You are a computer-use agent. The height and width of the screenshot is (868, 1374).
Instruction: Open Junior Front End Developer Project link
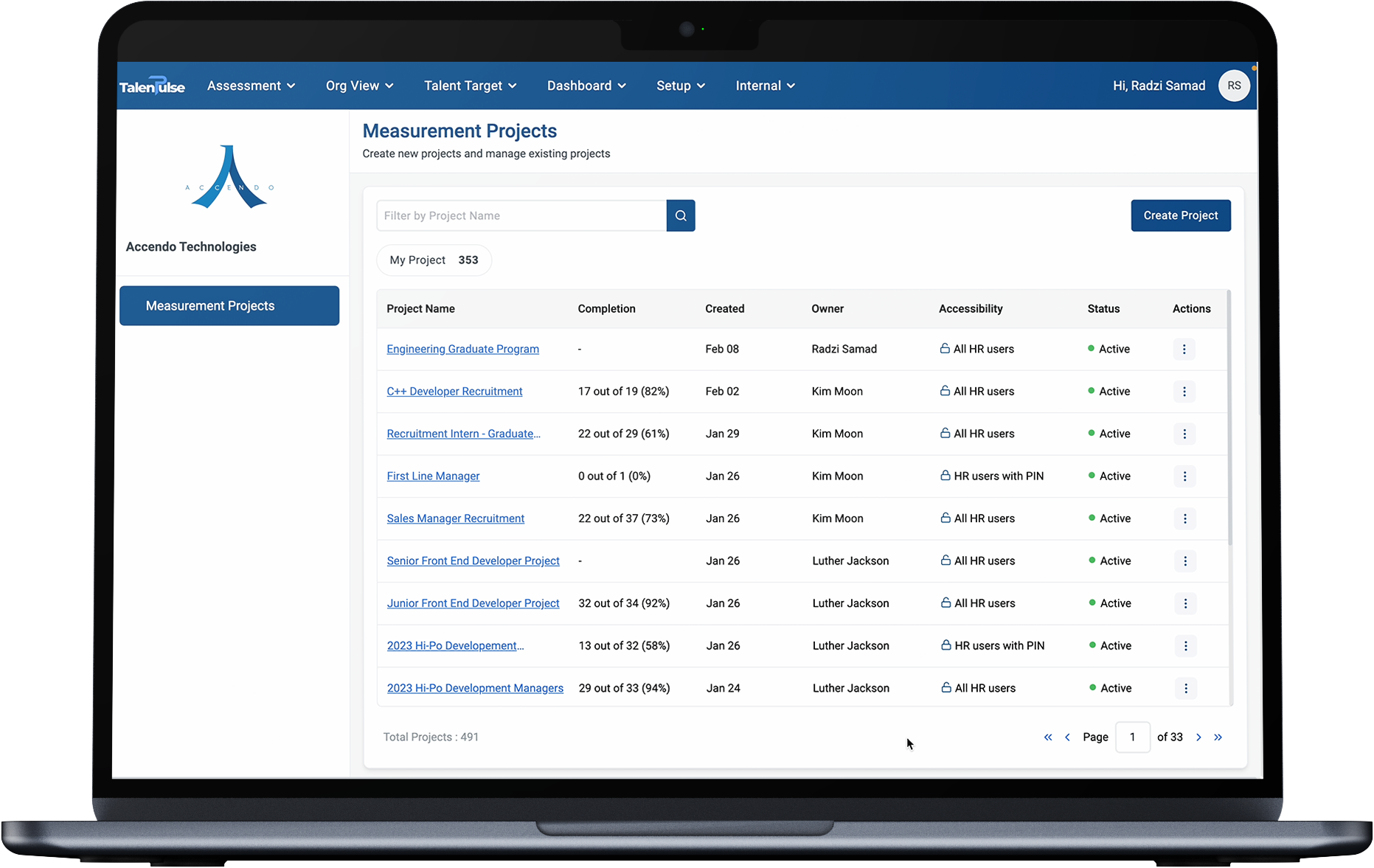(x=473, y=603)
